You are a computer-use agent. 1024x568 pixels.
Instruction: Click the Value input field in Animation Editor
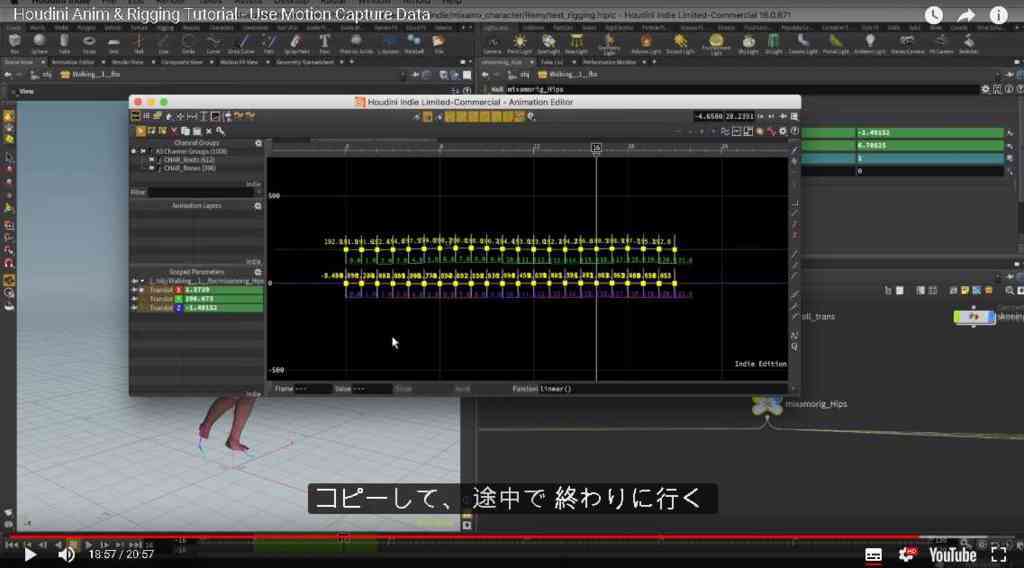(372, 389)
